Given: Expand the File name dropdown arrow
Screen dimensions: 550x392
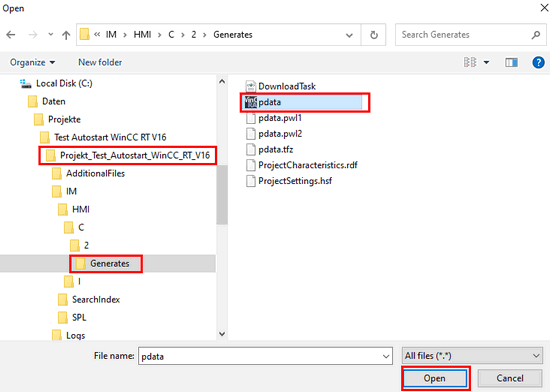Looking at the screenshot, I should pyautogui.click(x=386, y=357).
